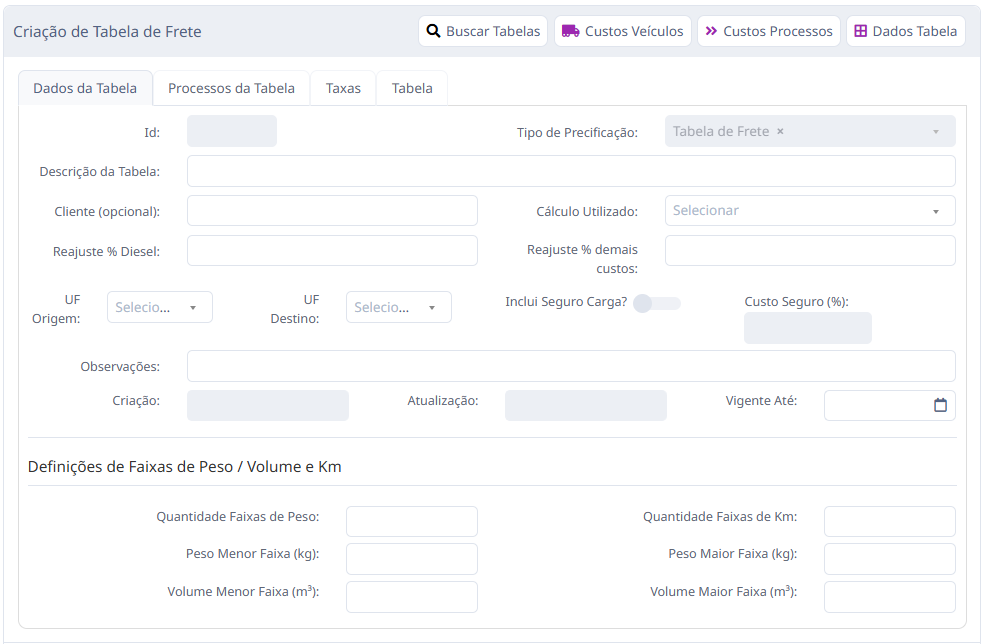982x644 pixels.
Task: Focus the Reajuste % Diesel field
Action: click(x=332, y=251)
